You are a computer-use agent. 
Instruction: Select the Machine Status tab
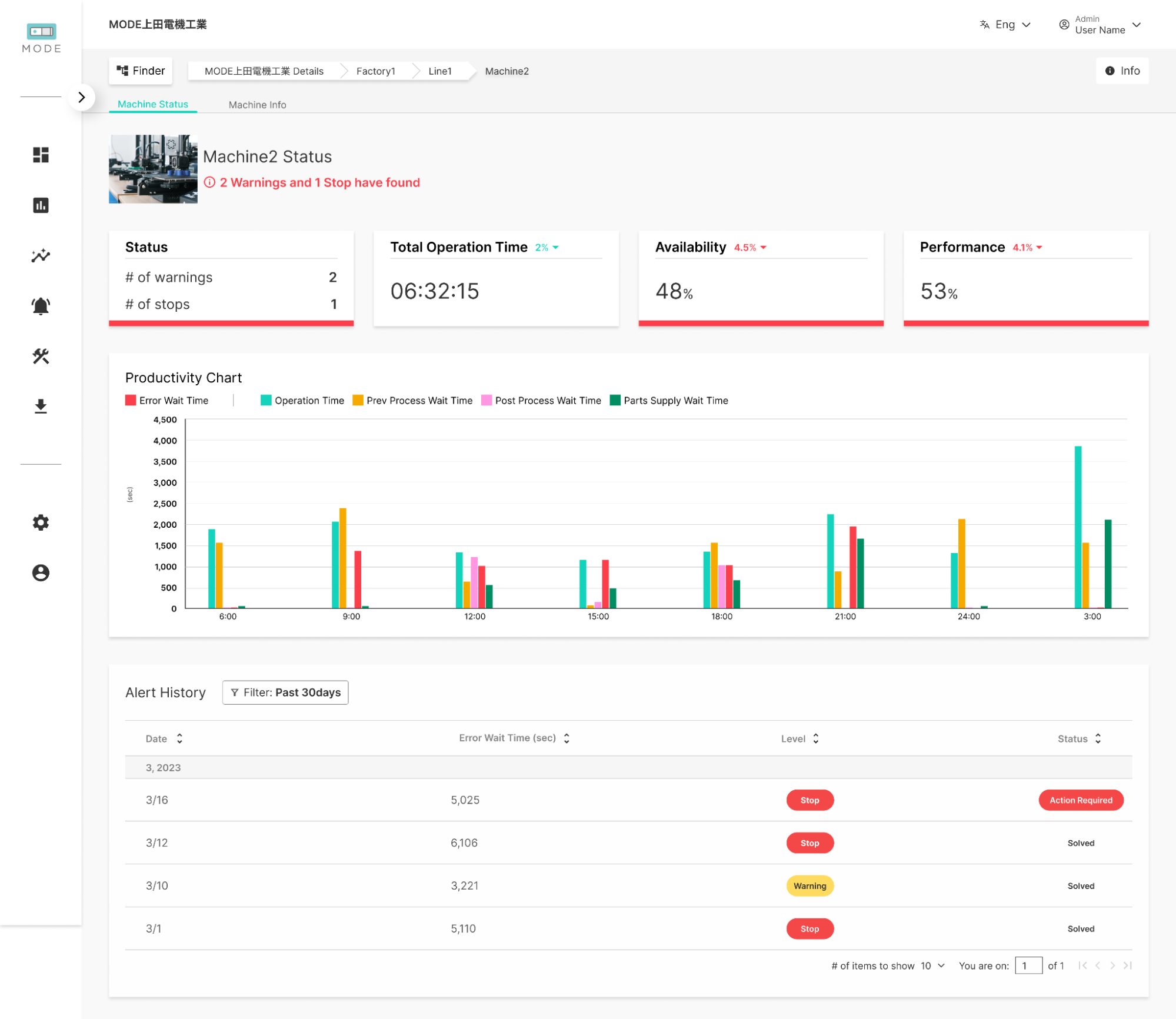tap(152, 104)
